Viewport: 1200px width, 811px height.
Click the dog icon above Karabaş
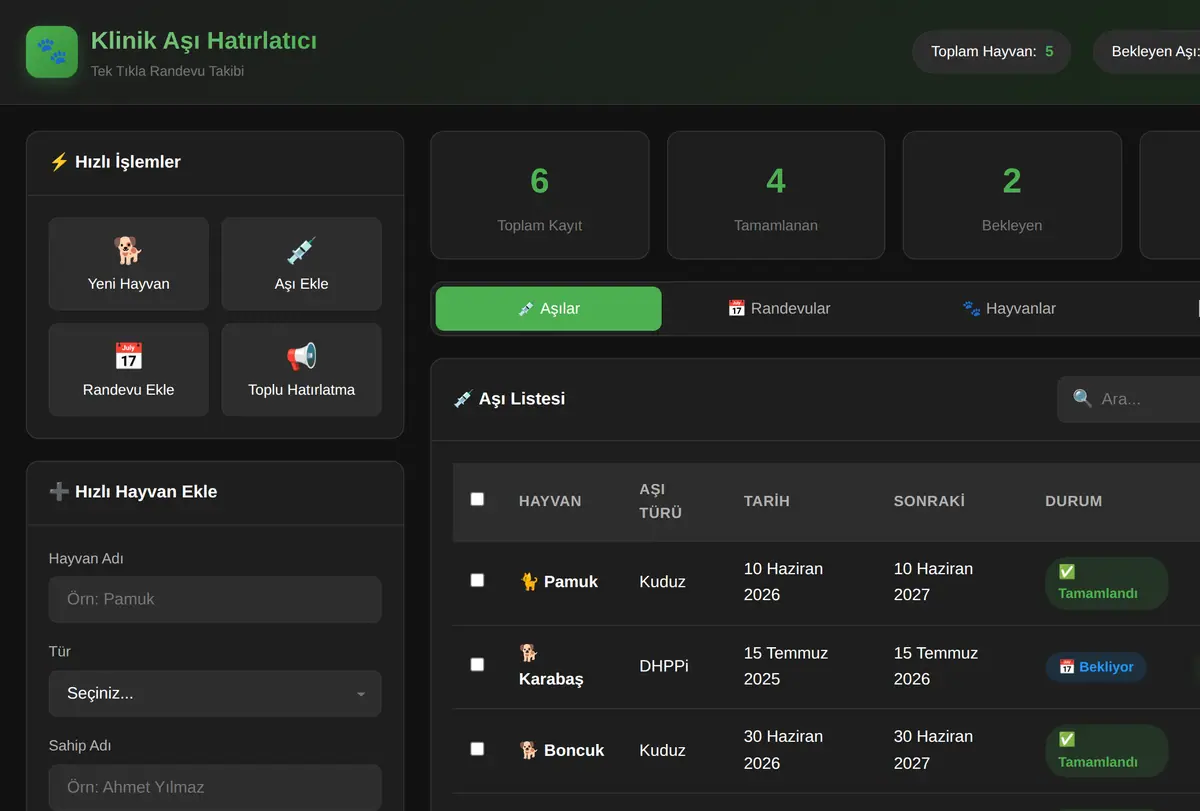tap(529, 652)
